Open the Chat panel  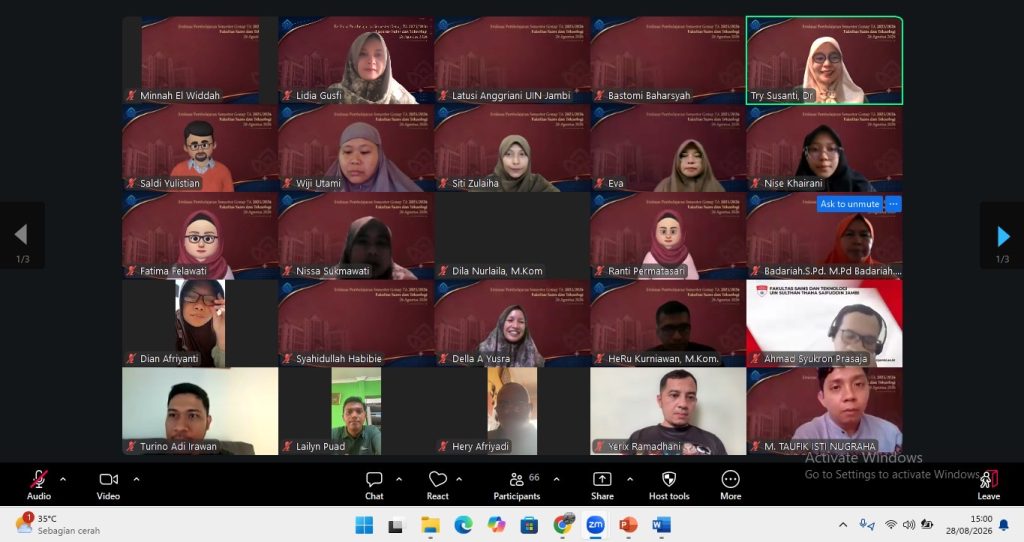point(374,485)
